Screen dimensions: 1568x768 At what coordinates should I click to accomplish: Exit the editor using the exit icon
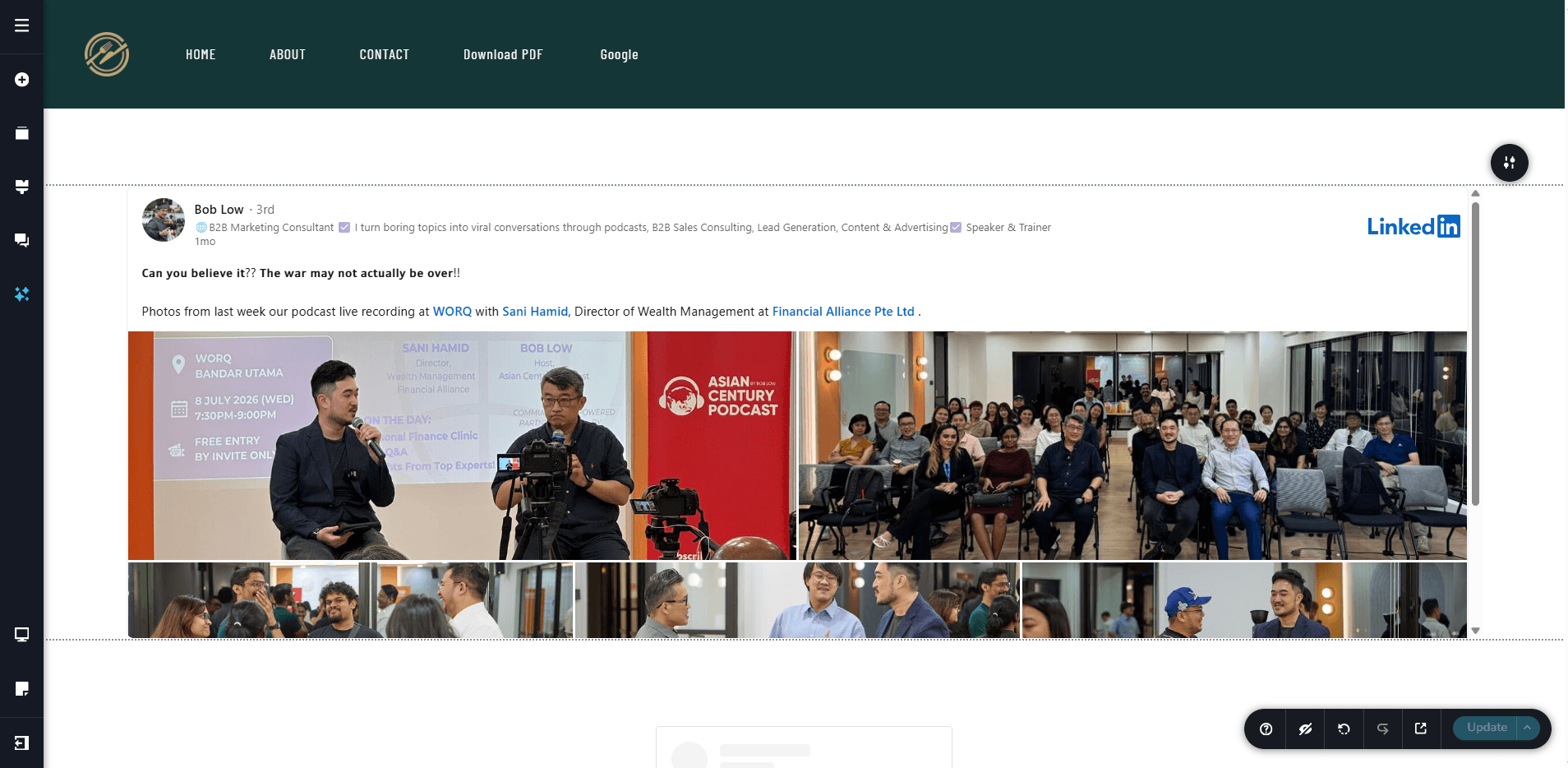click(22, 743)
